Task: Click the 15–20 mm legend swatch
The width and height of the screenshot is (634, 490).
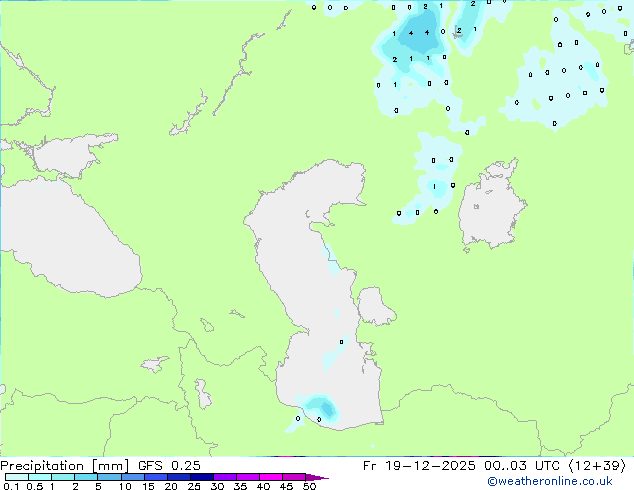Action: [x=156, y=477]
